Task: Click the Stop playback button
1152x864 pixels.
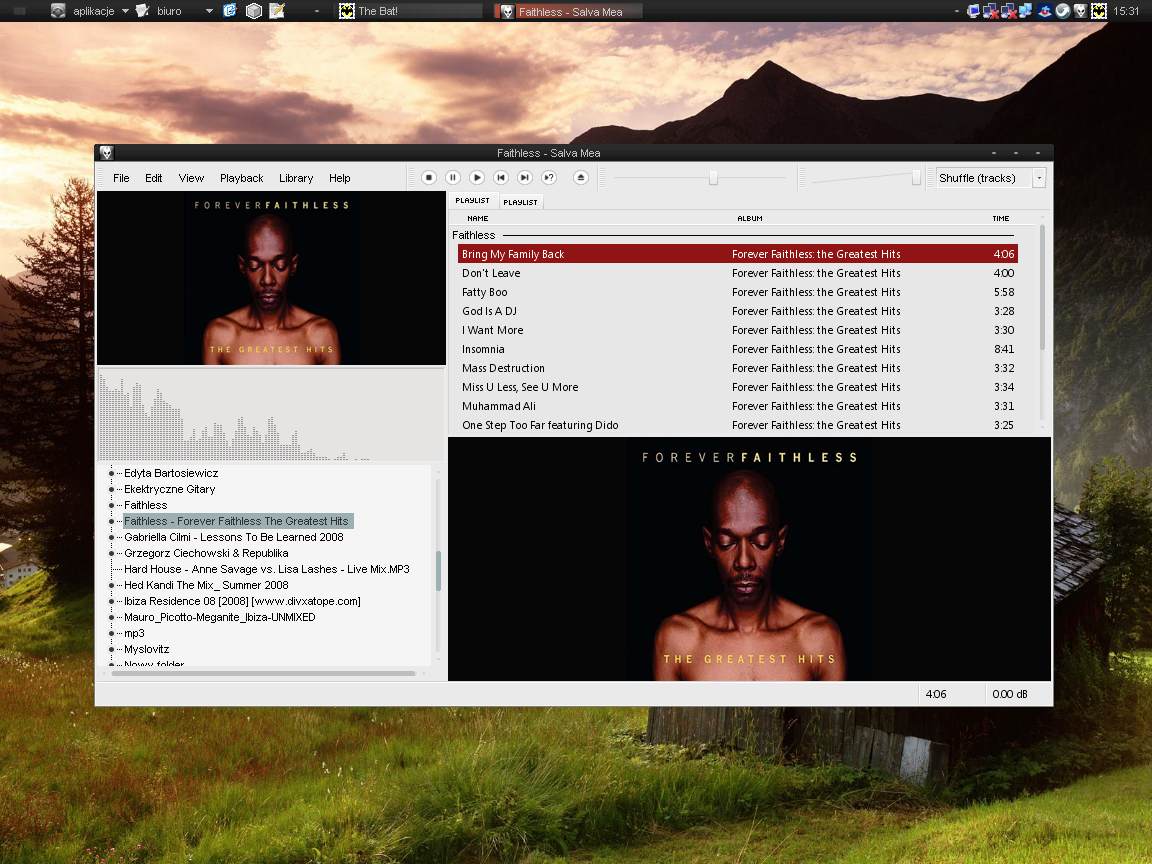Action: pos(429,178)
